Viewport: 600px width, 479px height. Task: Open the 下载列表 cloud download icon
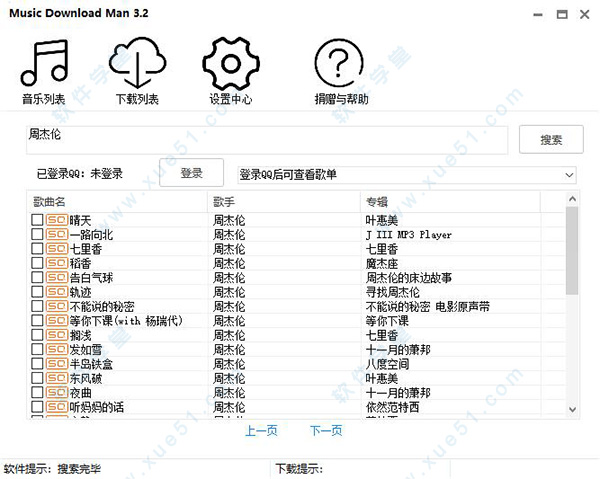137,63
